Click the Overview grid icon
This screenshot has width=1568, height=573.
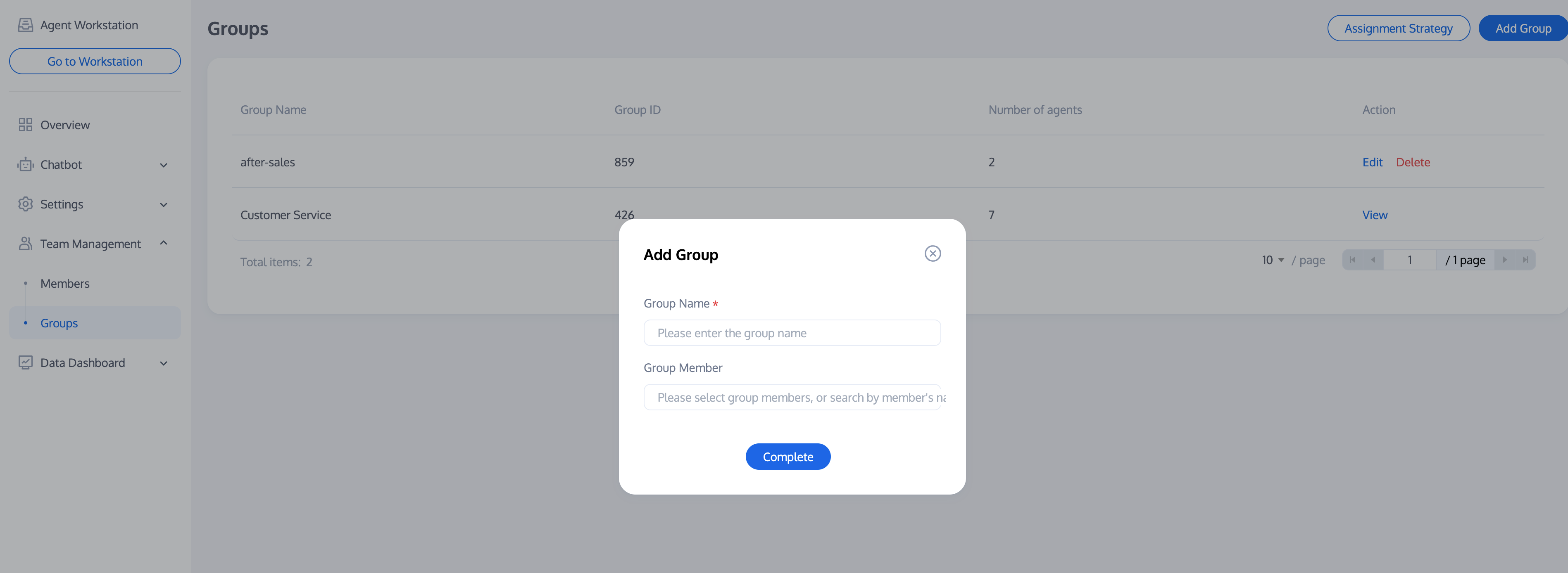(x=25, y=125)
